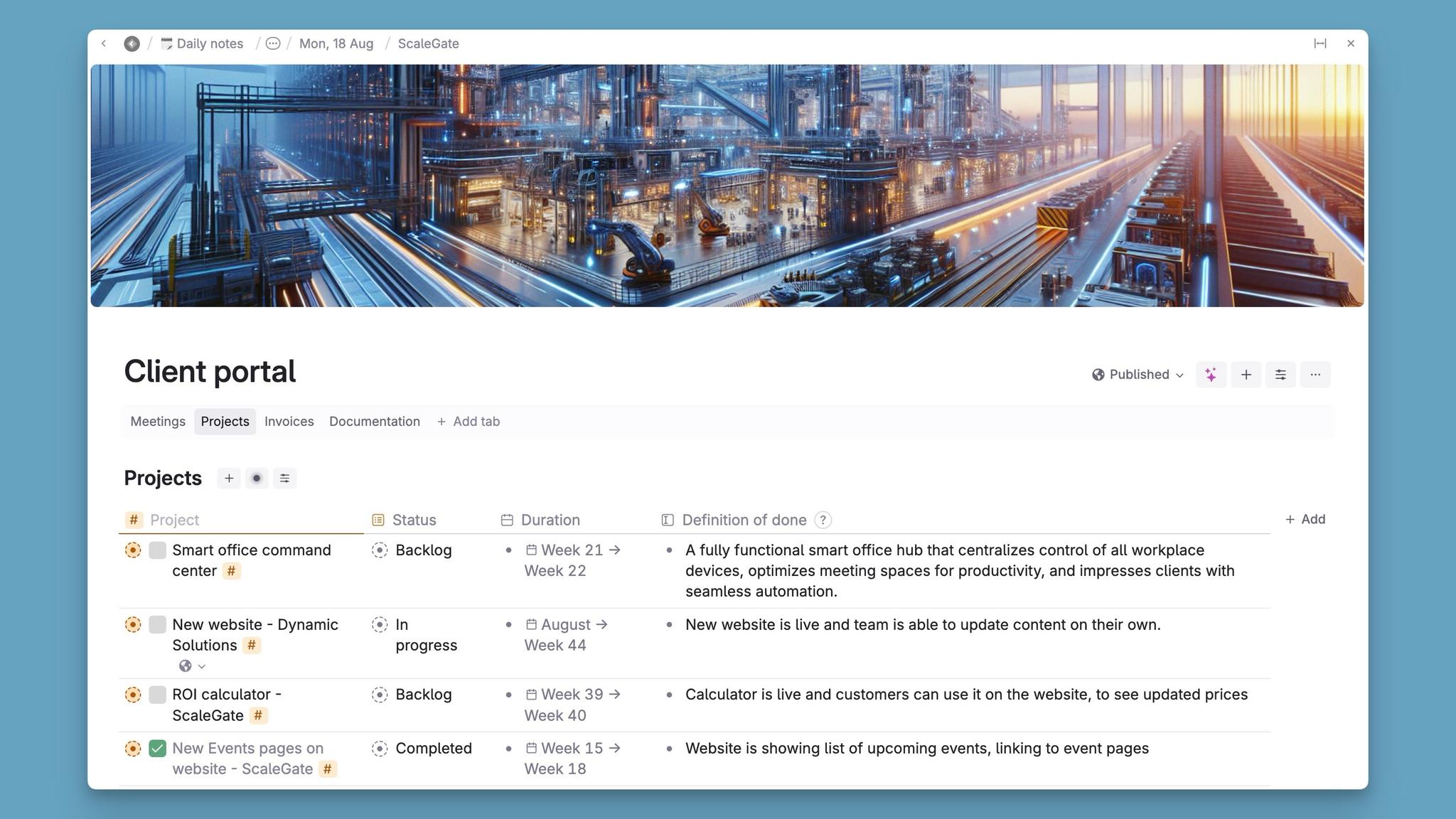Click the dot view icon next to Projects

[x=257, y=478]
